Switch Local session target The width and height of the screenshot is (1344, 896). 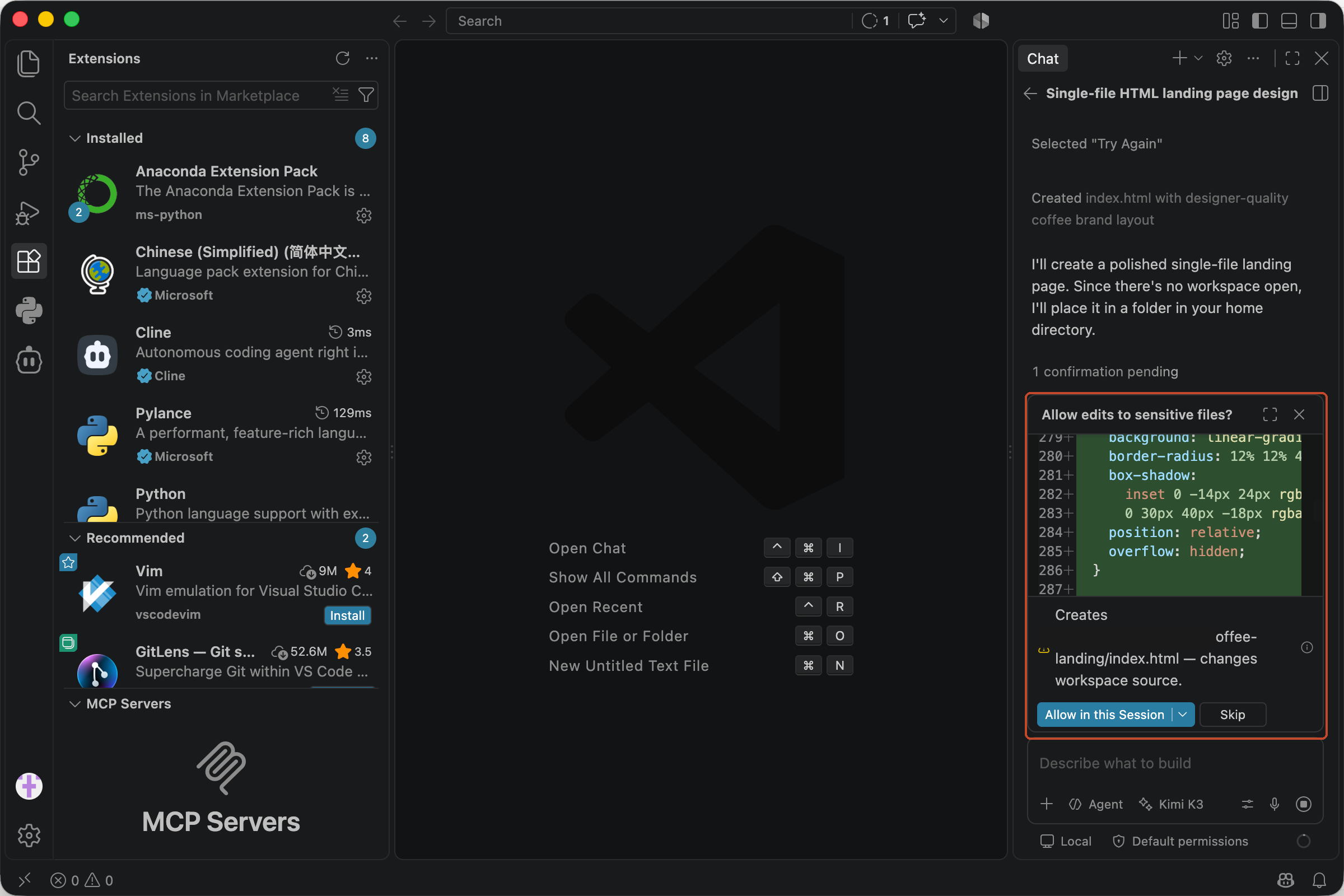pos(1066,841)
